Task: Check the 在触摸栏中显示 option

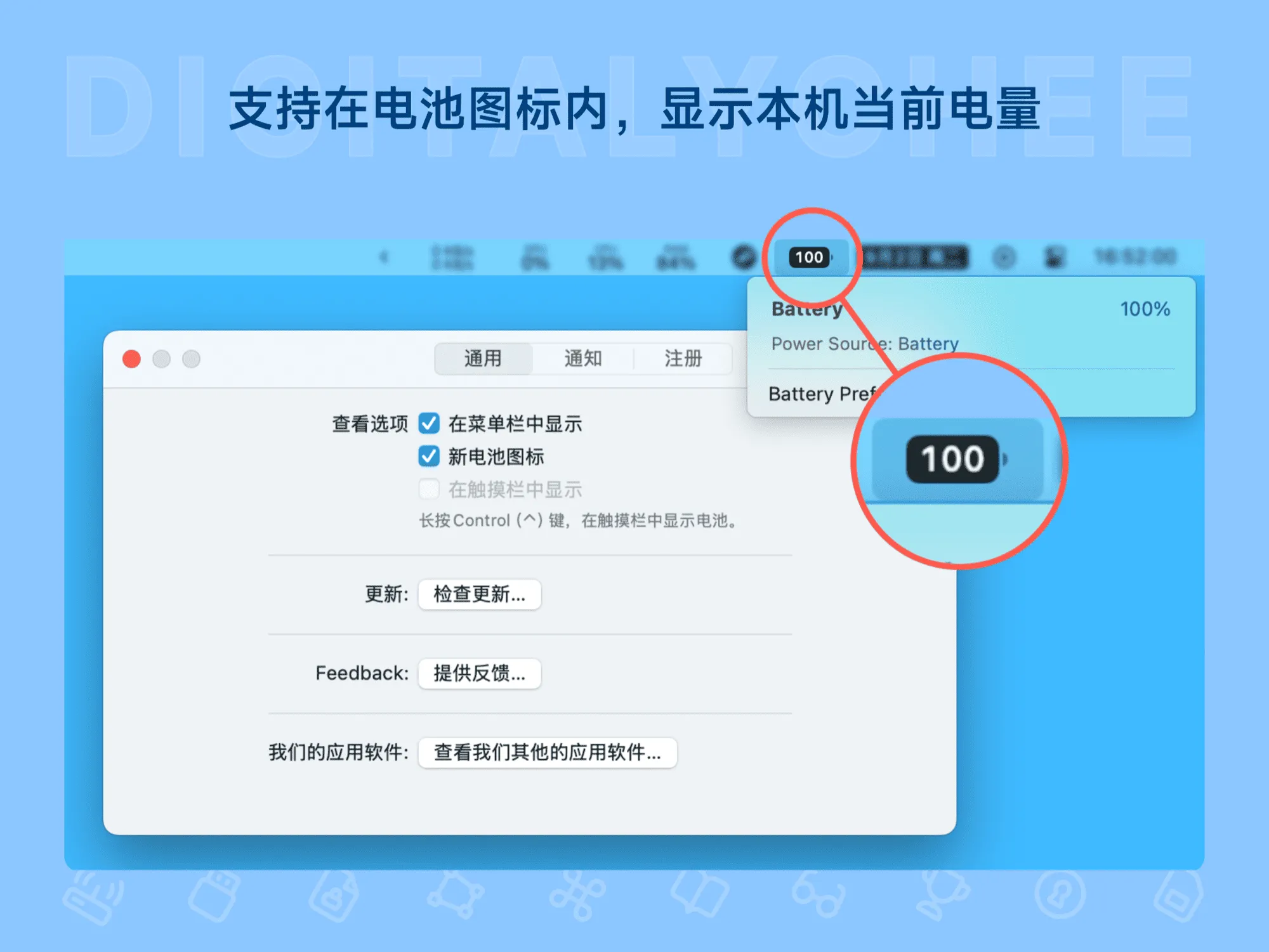Action: pyautogui.click(x=430, y=488)
